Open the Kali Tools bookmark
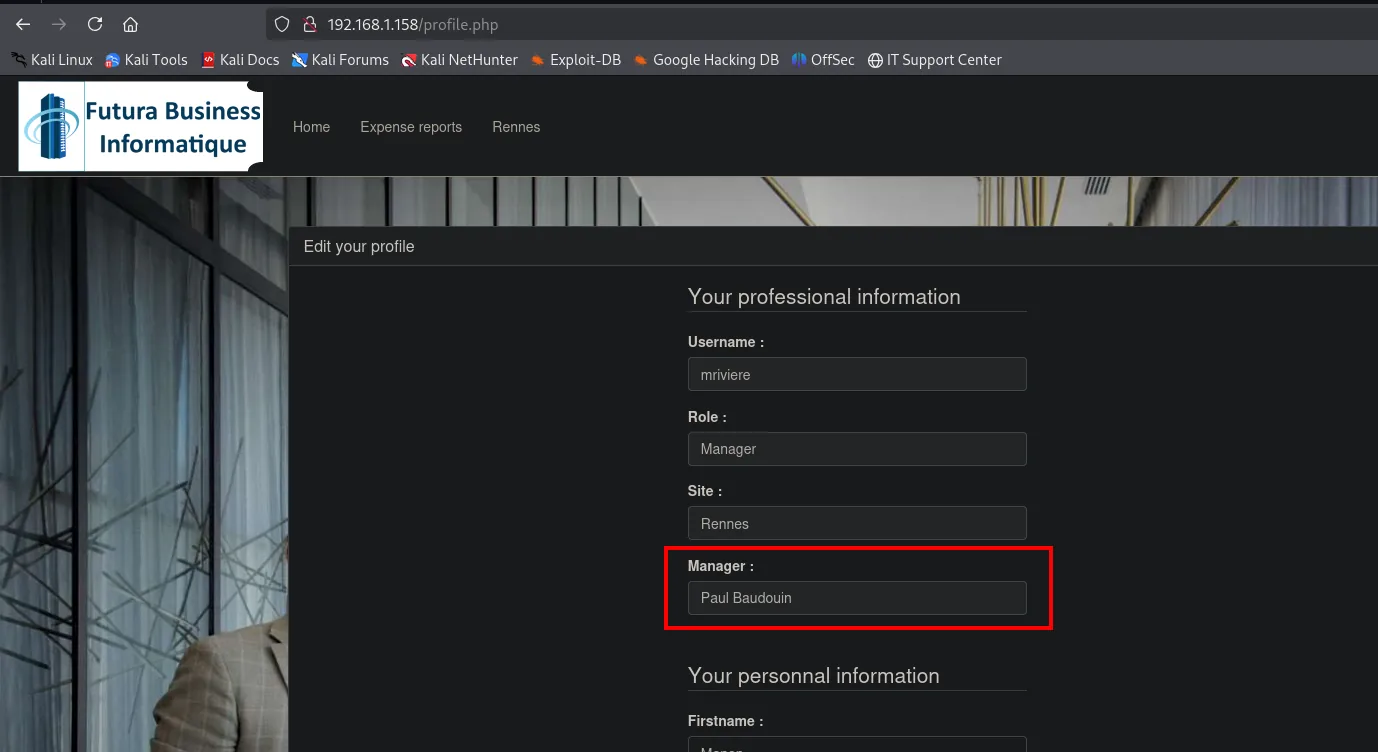 146,60
